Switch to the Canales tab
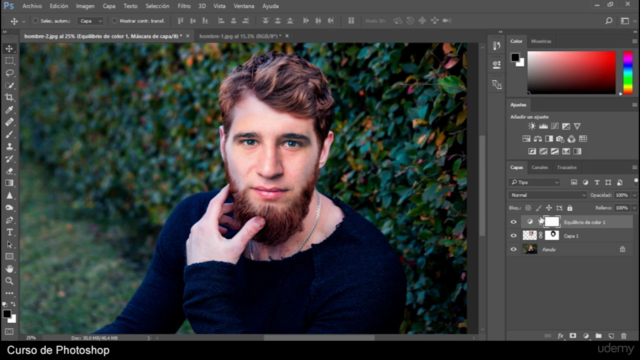Screen dimensions: 640x360 pos(539,167)
